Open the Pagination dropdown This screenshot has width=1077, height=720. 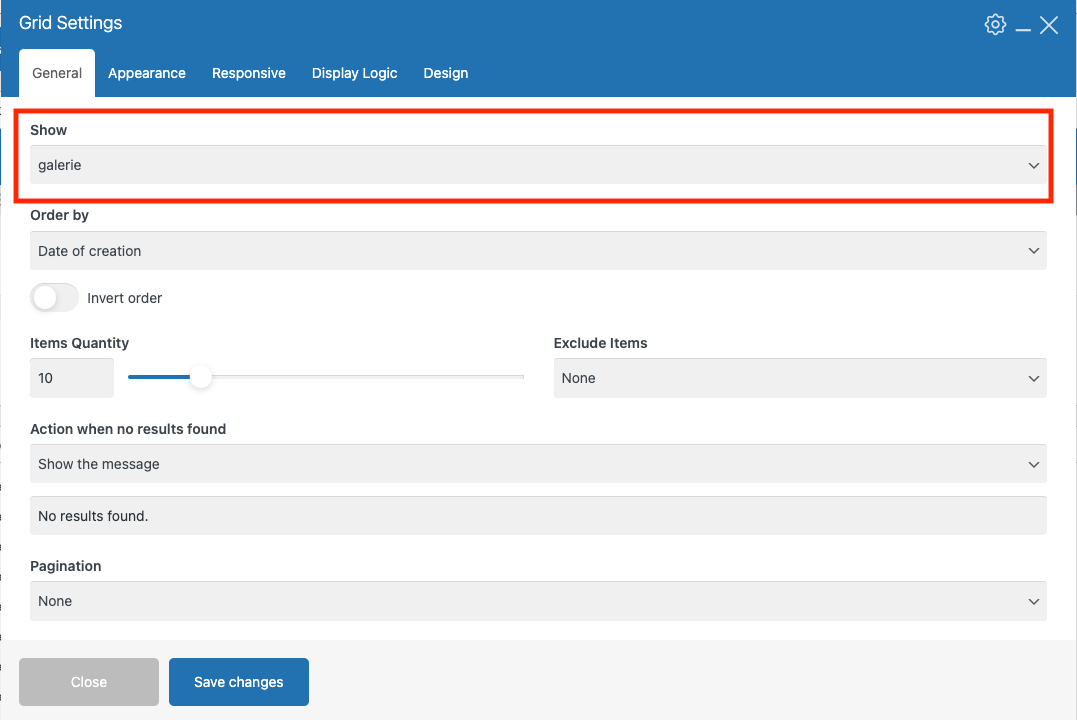pyautogui.click(x=538, y=601)
